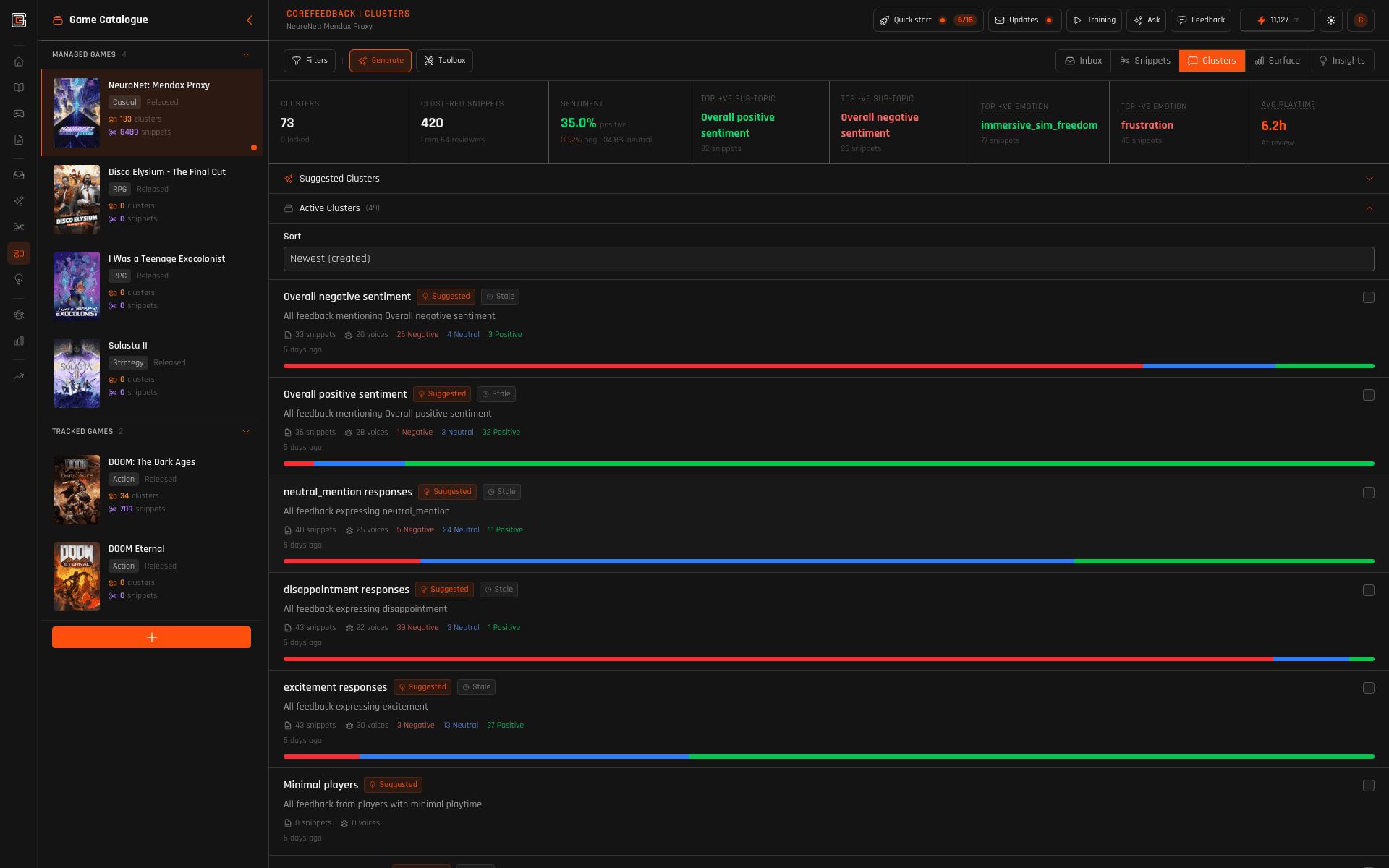Open the gamepad icon in sidebar
This screenshot has height=868, width=1389.
(x=19, y=114)
